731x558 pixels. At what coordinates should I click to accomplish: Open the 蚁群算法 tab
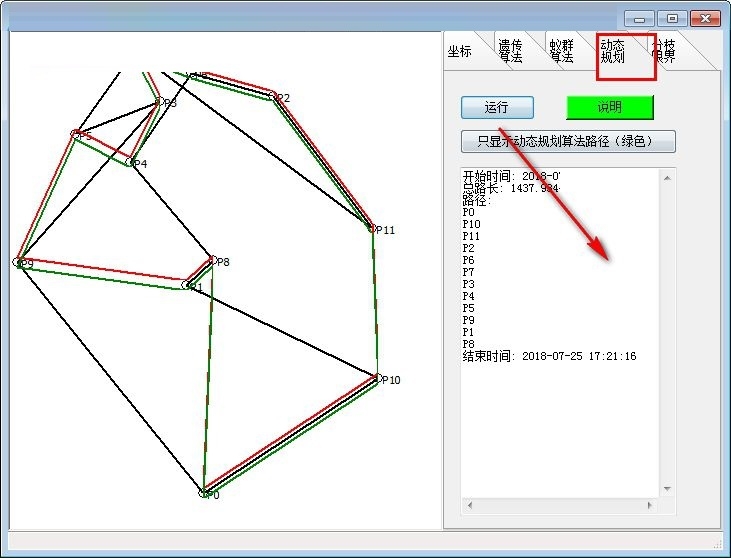[x=561, y=51]
